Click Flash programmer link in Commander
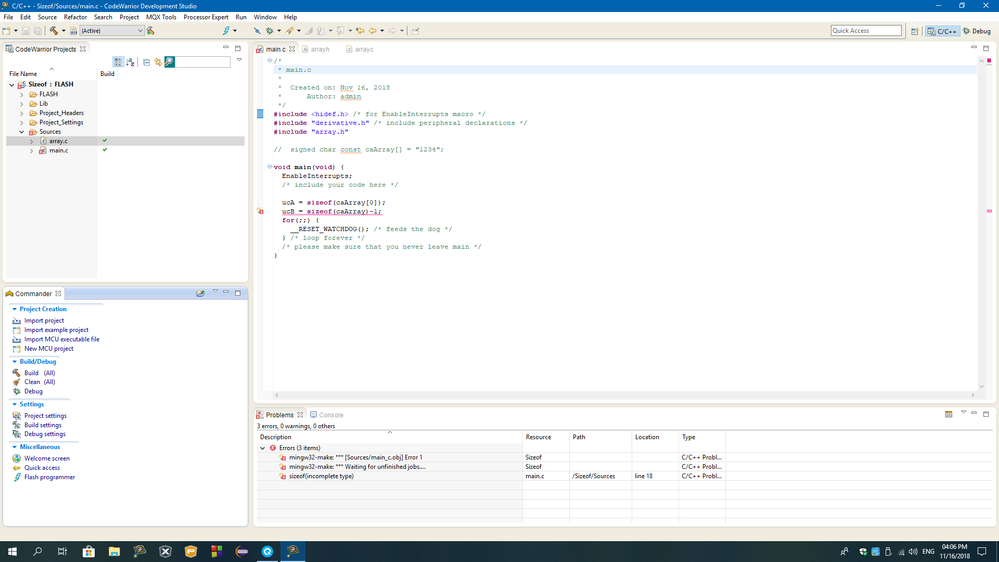This screenshot has height=562, width=999. (50, 477)
